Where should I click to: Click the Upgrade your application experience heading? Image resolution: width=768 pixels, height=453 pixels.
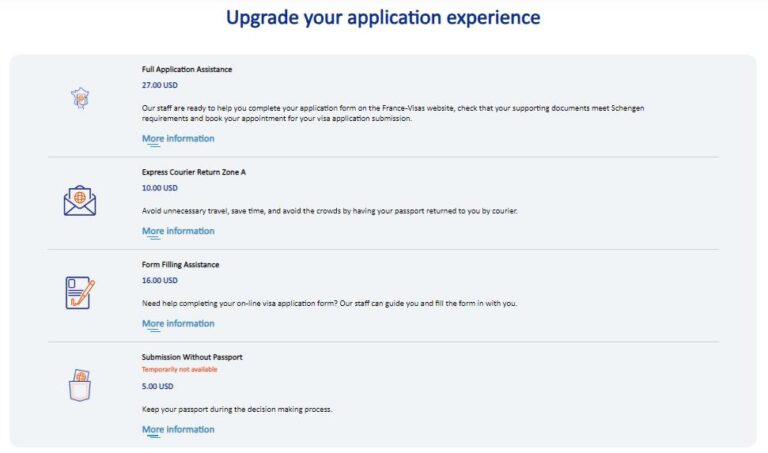click(383, 18)
